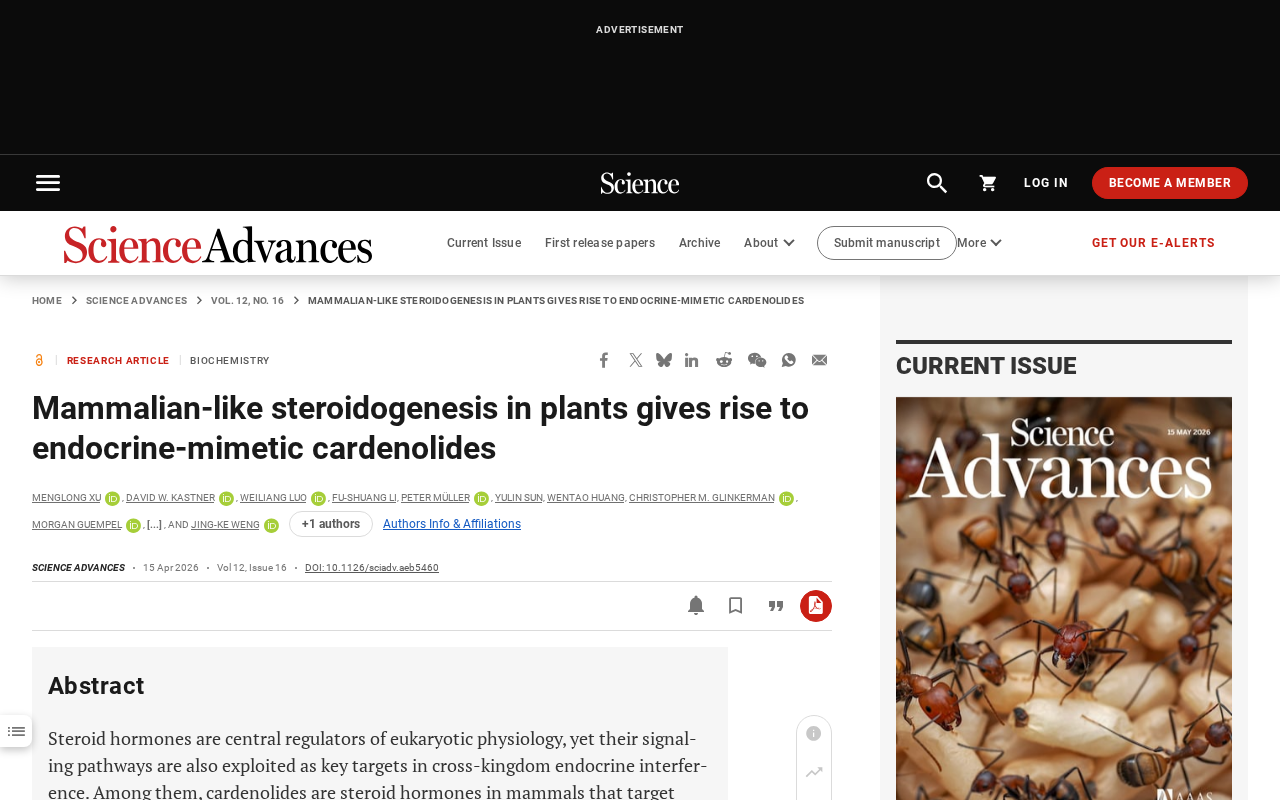The image size is (1280, 800).
Task: Share article on X (Twitter)
Action: 636,360
